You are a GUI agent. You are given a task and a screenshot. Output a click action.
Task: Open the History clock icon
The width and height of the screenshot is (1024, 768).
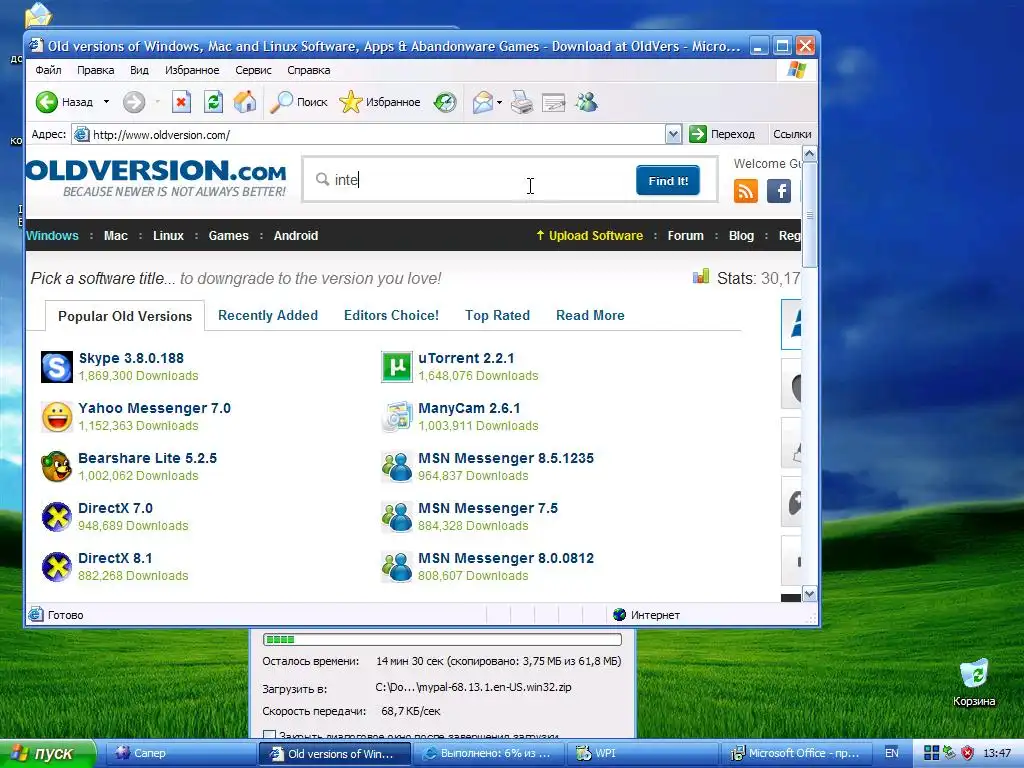(x=445, y=102)
